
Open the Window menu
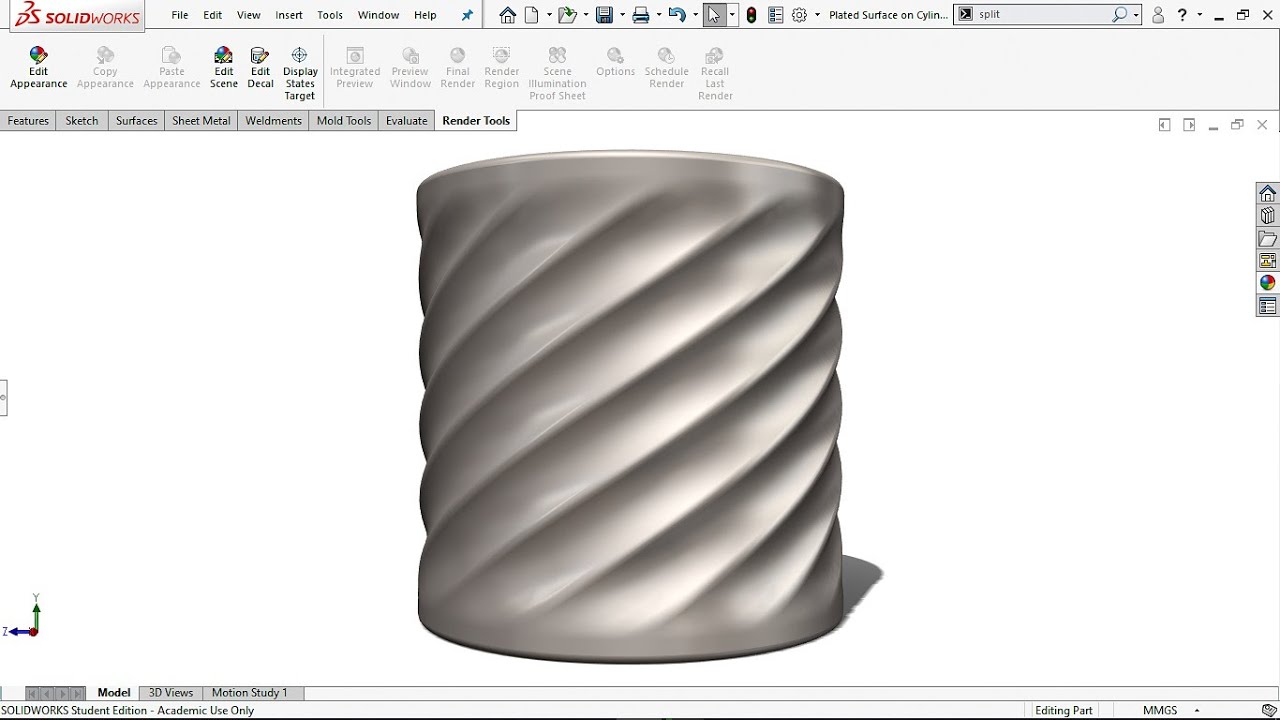click(x=379, y=15)
